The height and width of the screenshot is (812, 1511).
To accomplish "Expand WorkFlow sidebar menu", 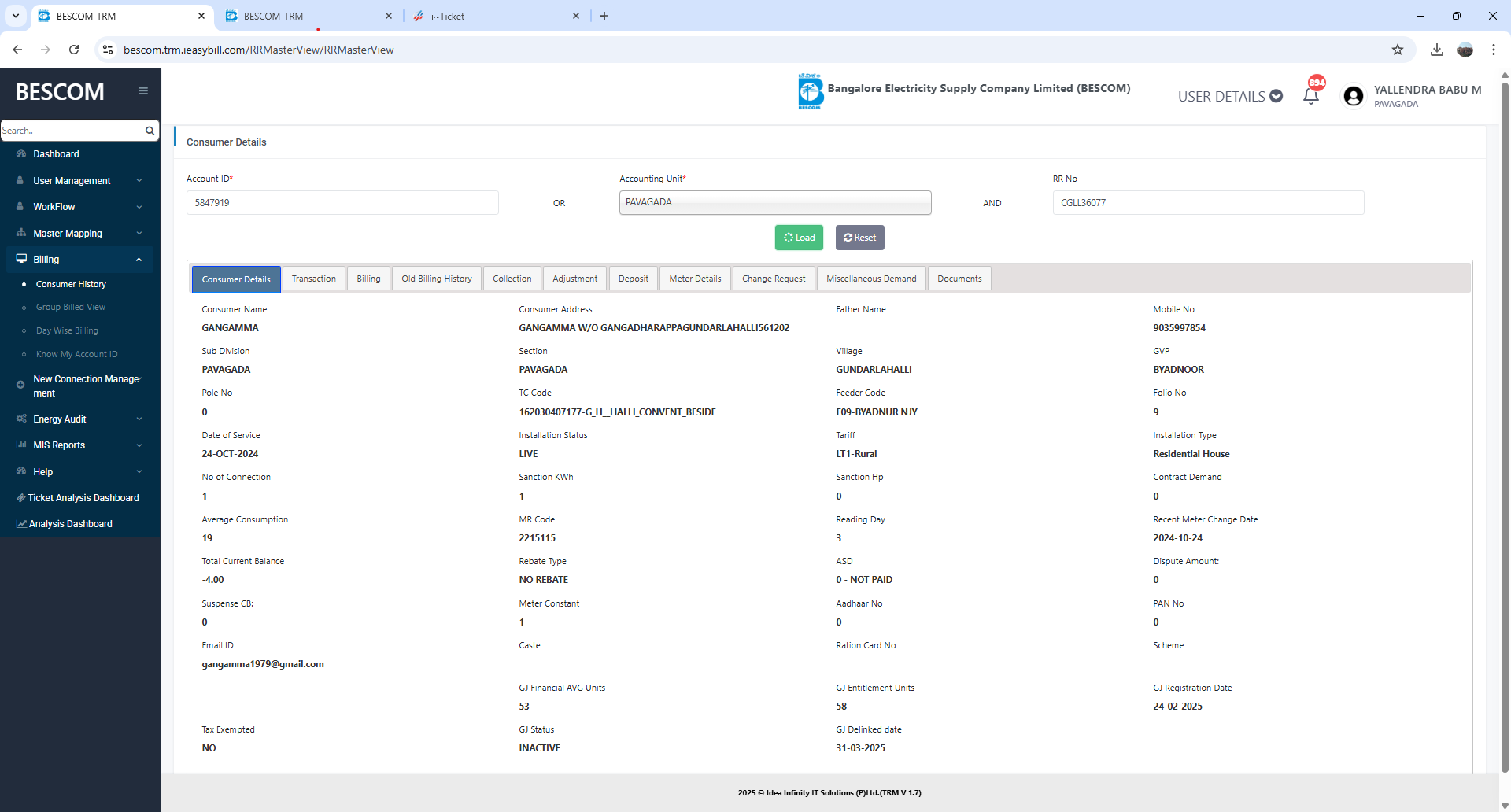I will tap(80, 207).
